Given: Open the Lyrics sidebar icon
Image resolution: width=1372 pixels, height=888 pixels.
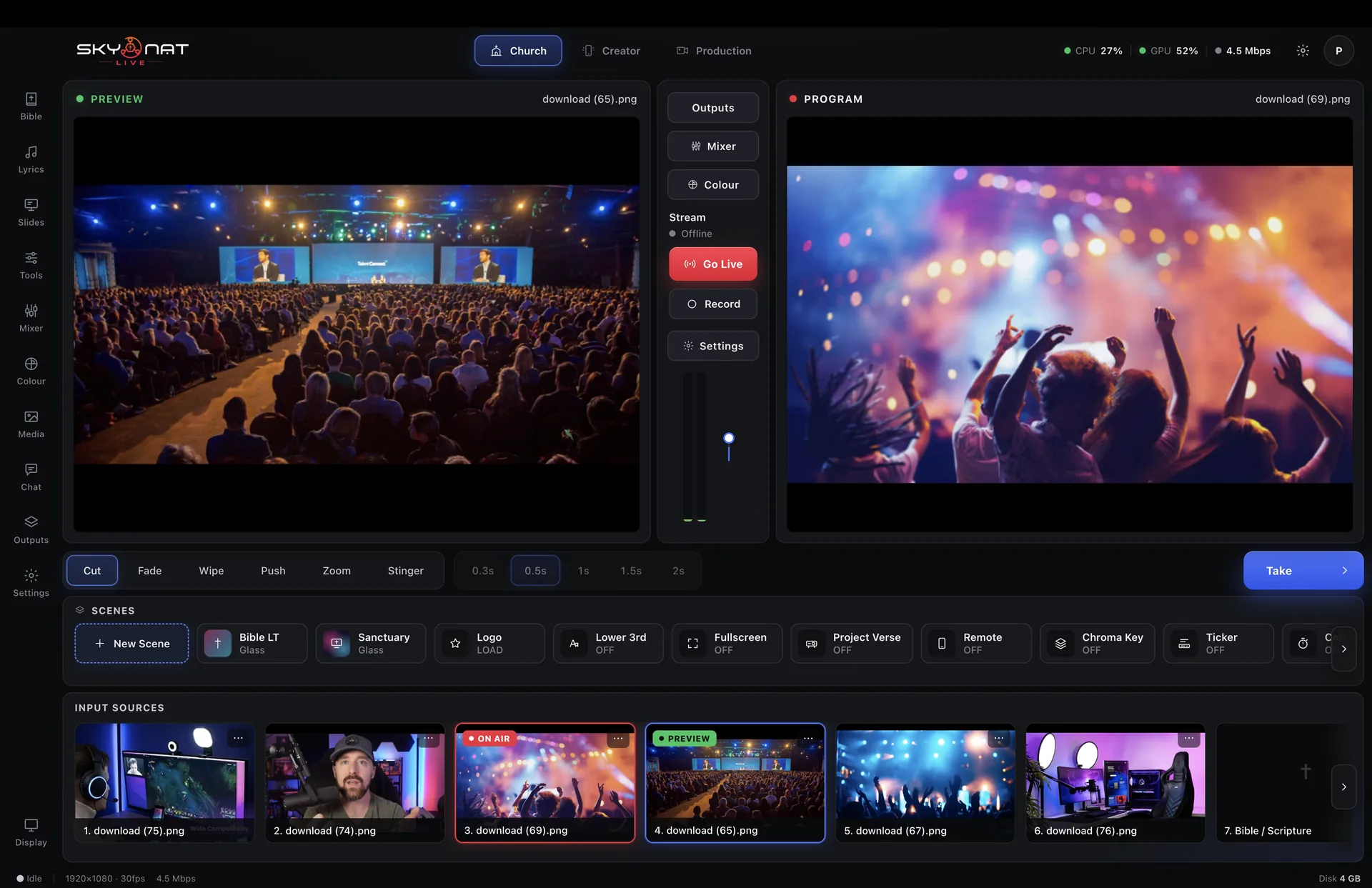Looking at the screenshot, I should click(31, 159).
